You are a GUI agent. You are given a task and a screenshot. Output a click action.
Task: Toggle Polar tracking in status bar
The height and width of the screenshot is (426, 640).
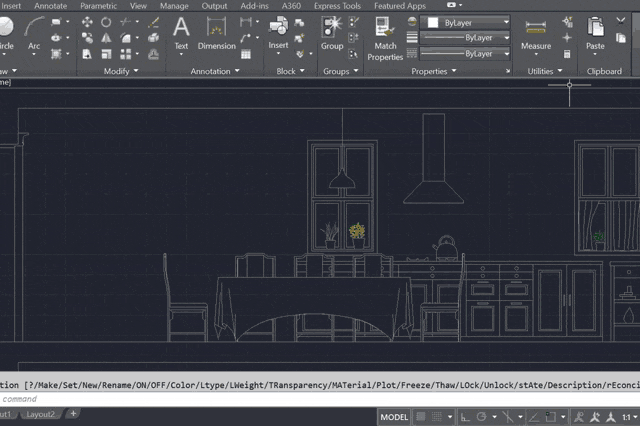tap(482, 417)
